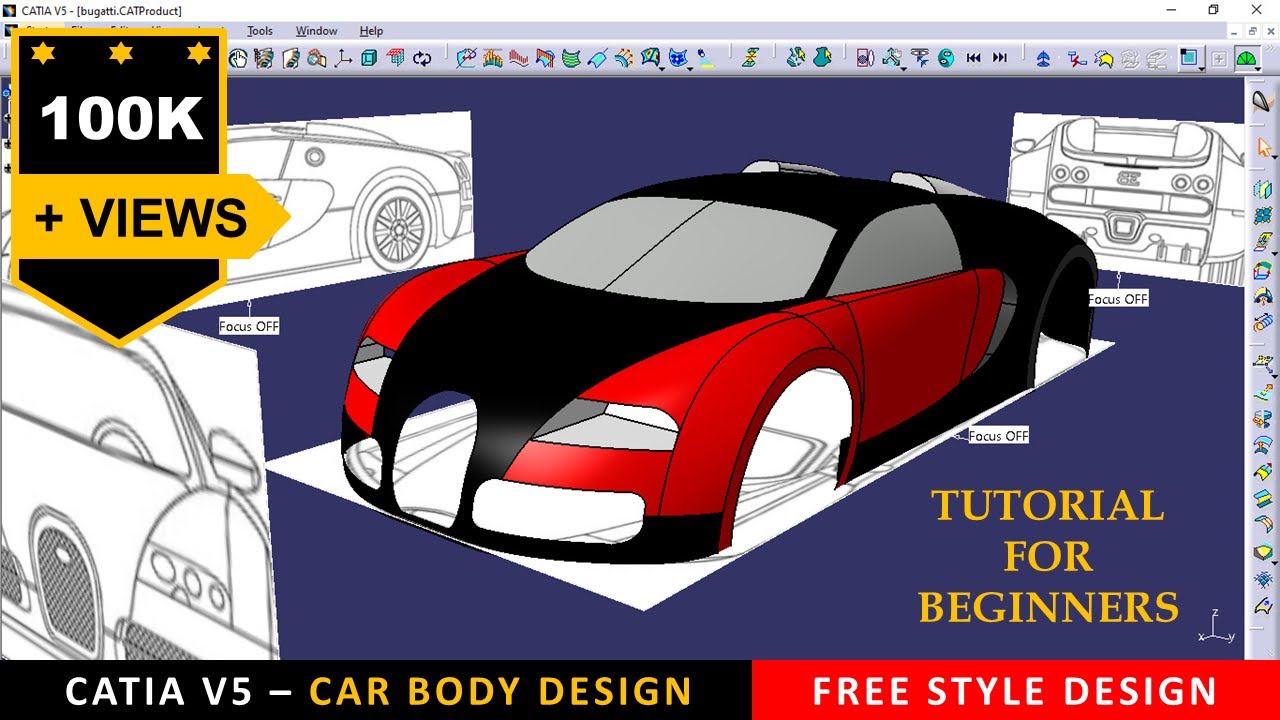Expand dropdown on tree-with-hand icon
The height and width of the screenshot is (720, 1280).
pos(904,69)
